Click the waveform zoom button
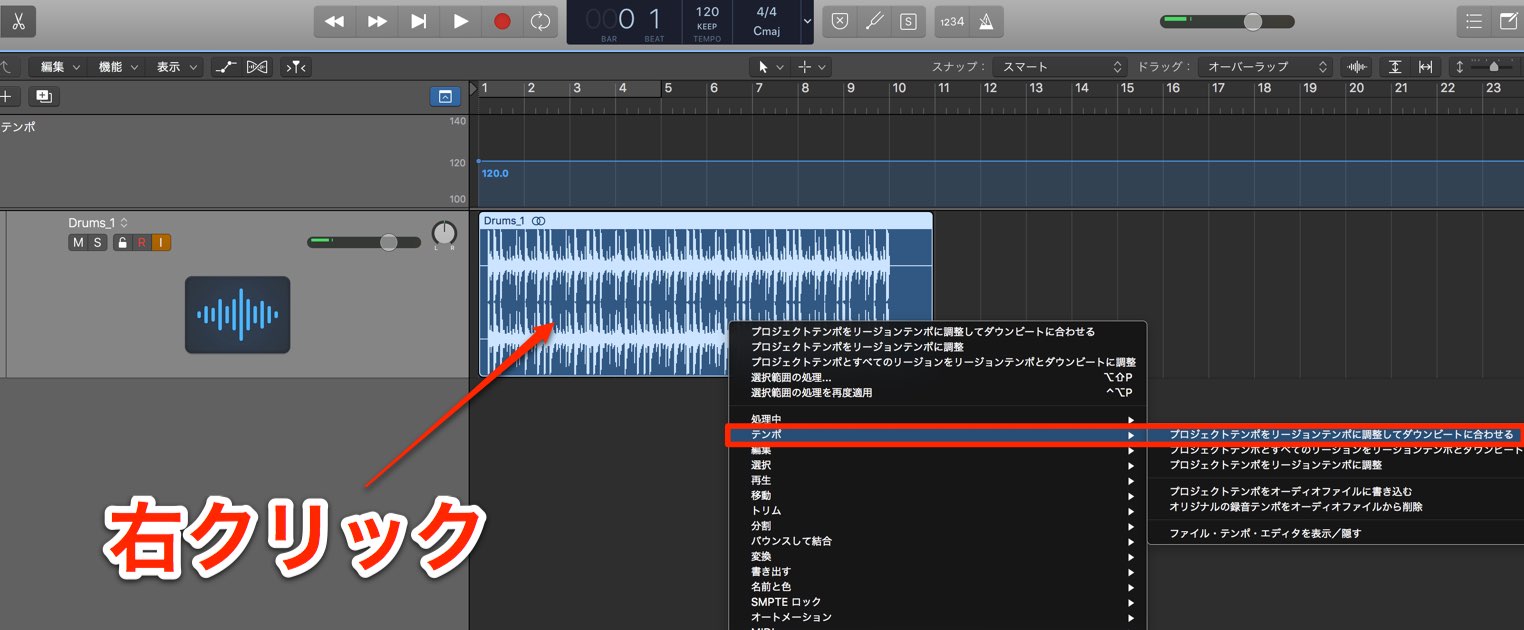This screenshot has width=1524, height=630. (x=1357, y=67)
